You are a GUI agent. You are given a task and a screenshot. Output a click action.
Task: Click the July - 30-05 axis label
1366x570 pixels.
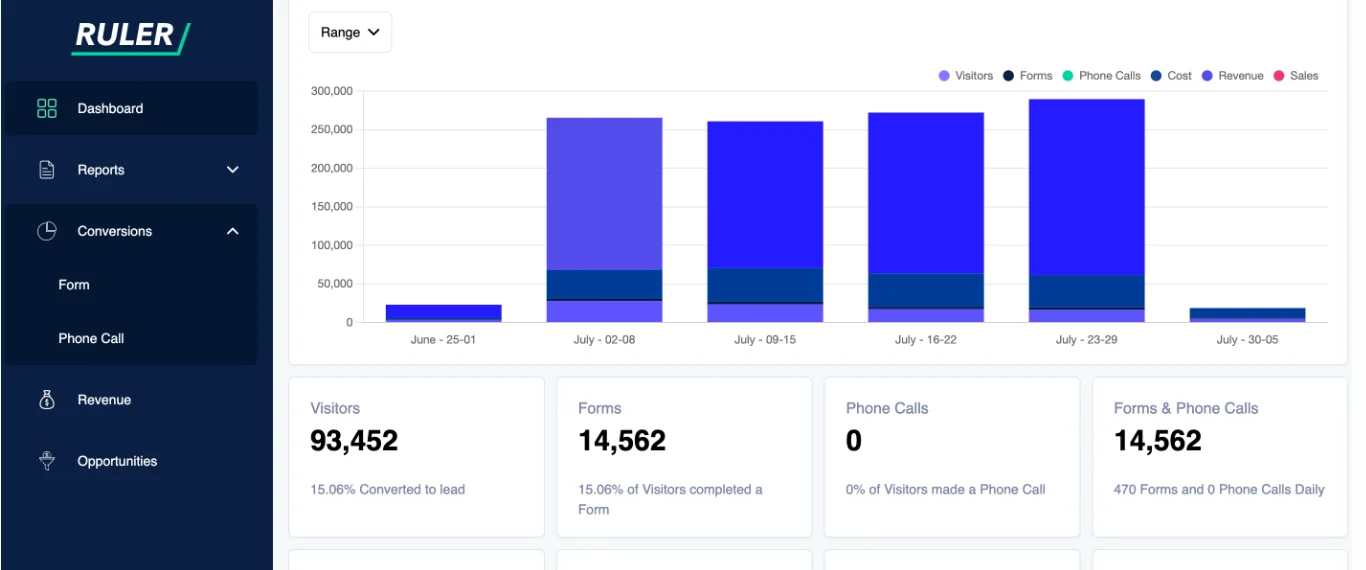(1247, 340)
